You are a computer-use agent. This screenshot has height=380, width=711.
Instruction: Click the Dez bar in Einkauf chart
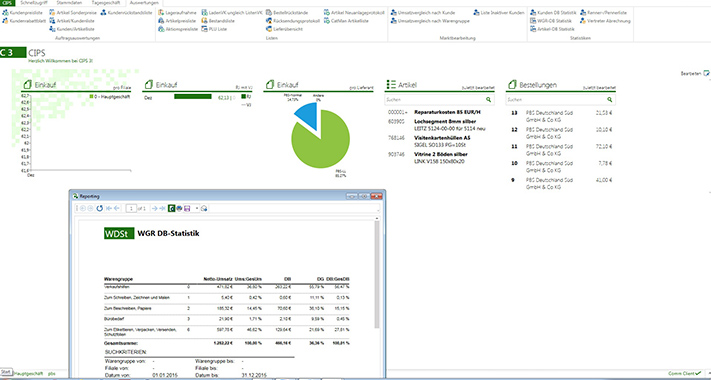tap(193, 97)
